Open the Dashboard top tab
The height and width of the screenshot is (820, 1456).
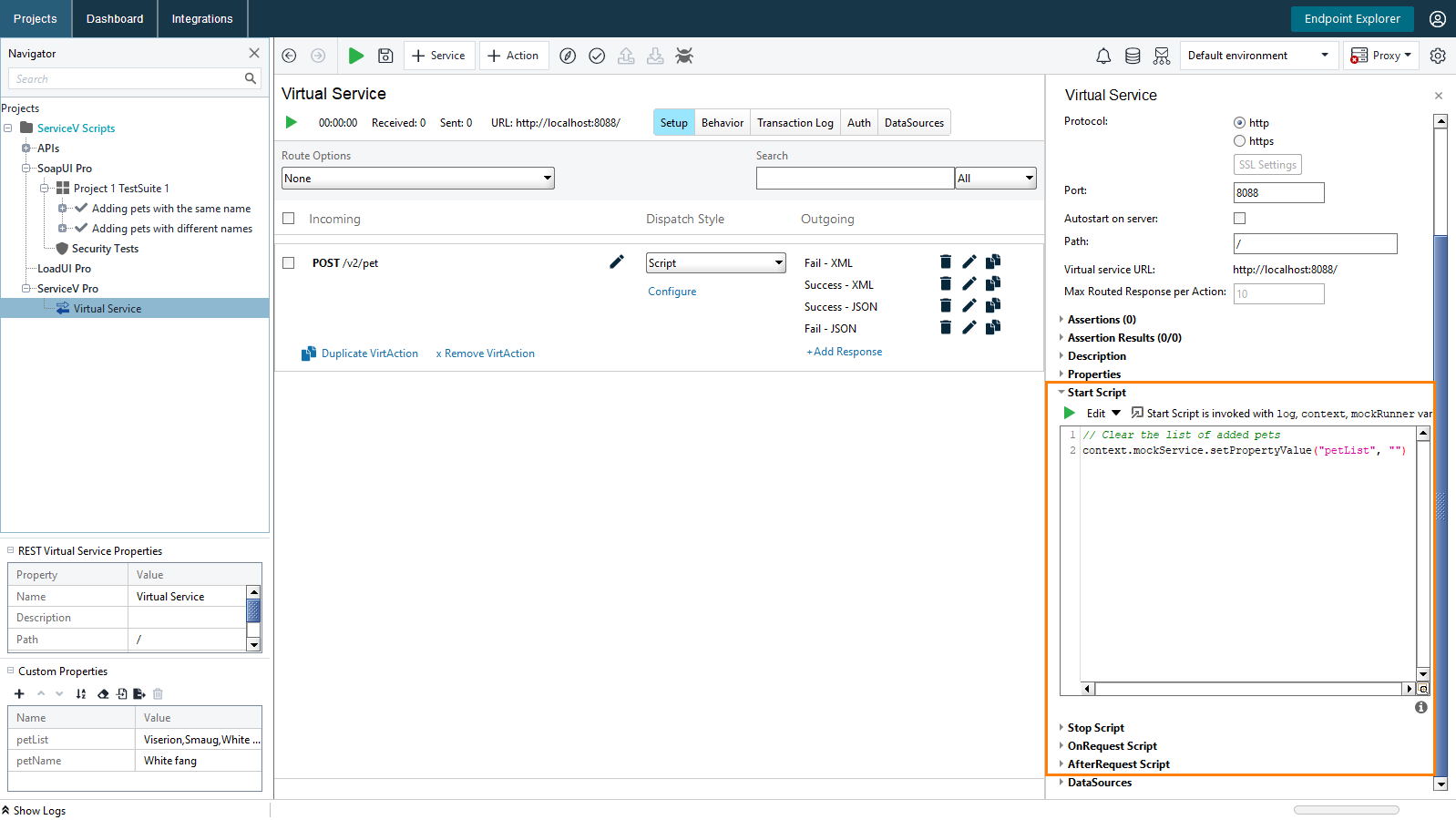(115, 18)
